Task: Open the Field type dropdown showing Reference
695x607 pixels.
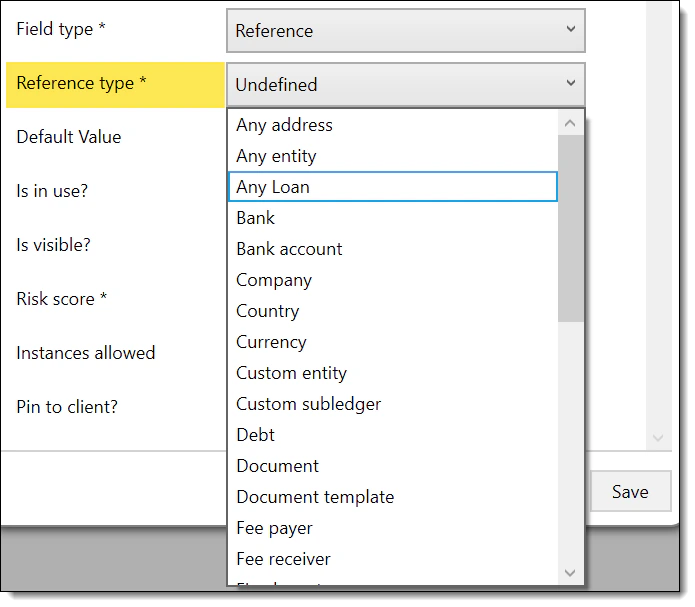Action: [406, 31]
